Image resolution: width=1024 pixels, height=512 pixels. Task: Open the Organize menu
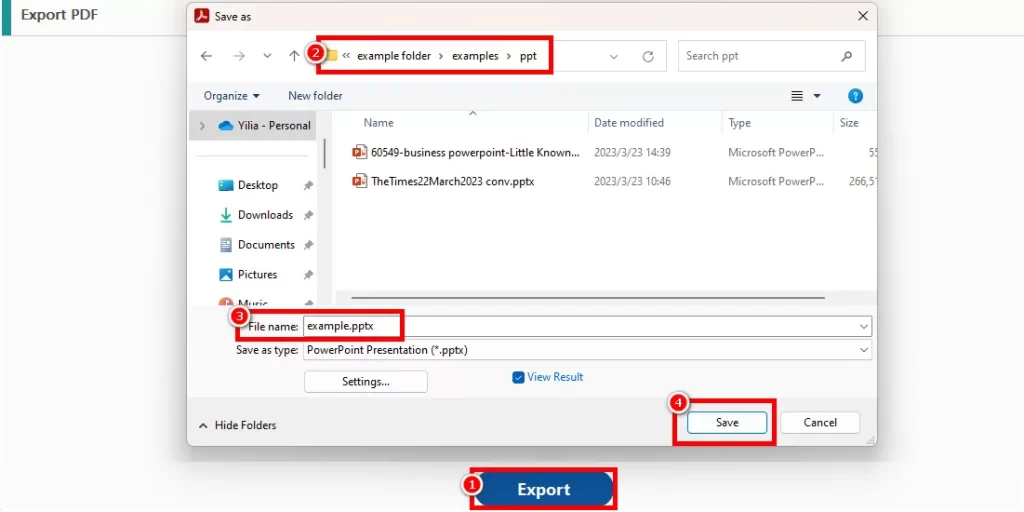click(231, 96)
